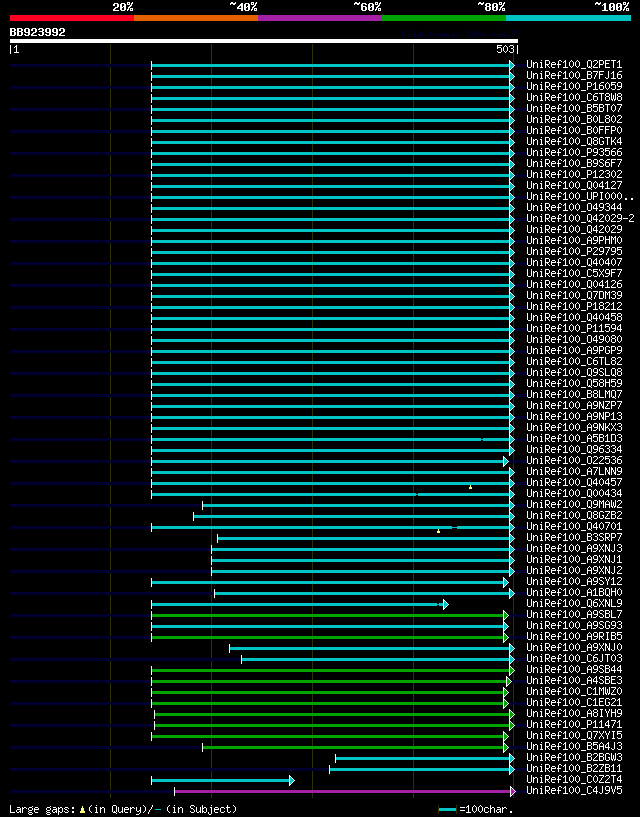Click label UniRef100_B9S6F7

574,164
